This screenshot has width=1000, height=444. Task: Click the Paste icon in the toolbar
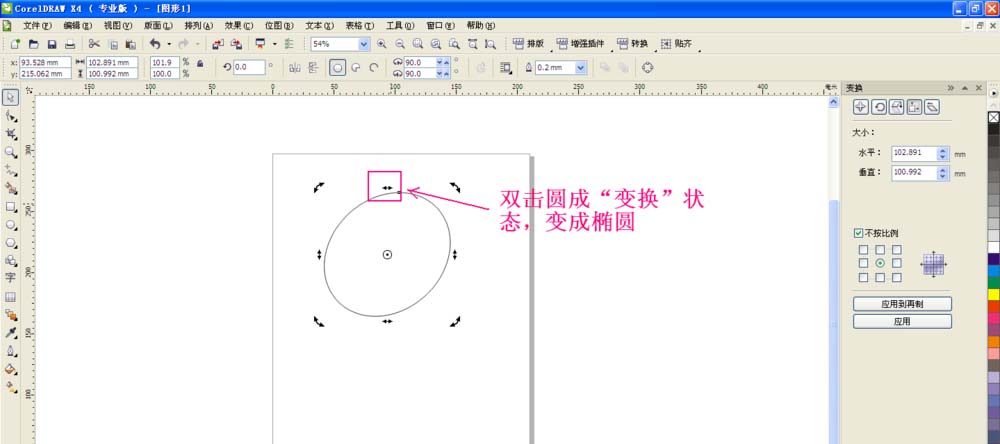(131, 44)
